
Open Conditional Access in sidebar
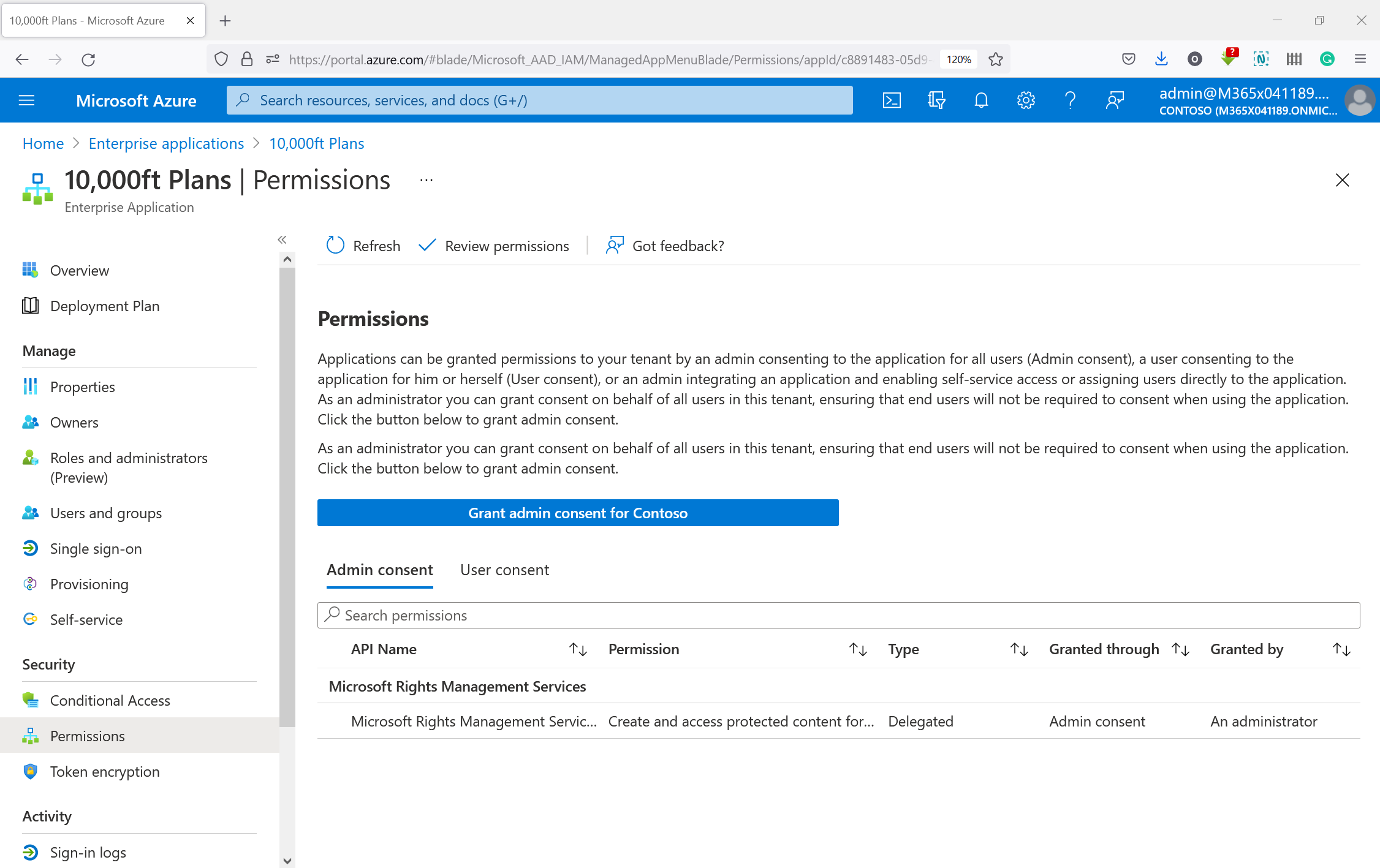110,700
